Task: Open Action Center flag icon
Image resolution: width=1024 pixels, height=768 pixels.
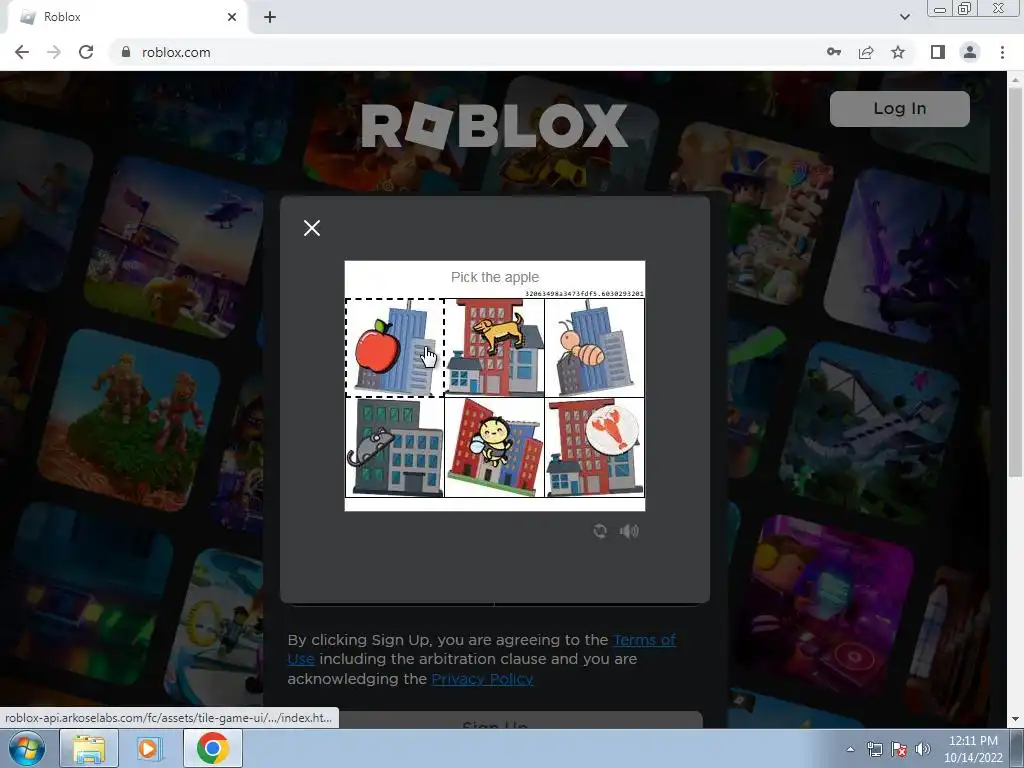Action: (x=899, y=749)
